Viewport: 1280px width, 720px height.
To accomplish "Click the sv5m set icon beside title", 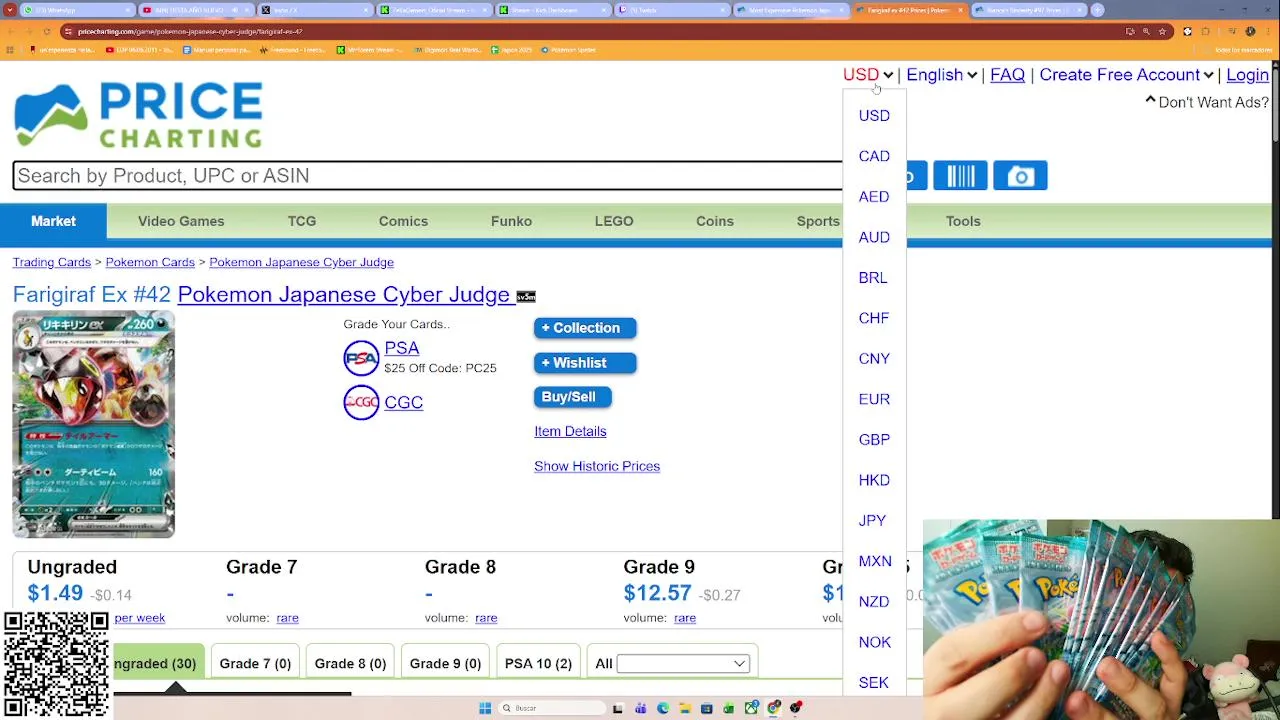I will pos(526,296).
